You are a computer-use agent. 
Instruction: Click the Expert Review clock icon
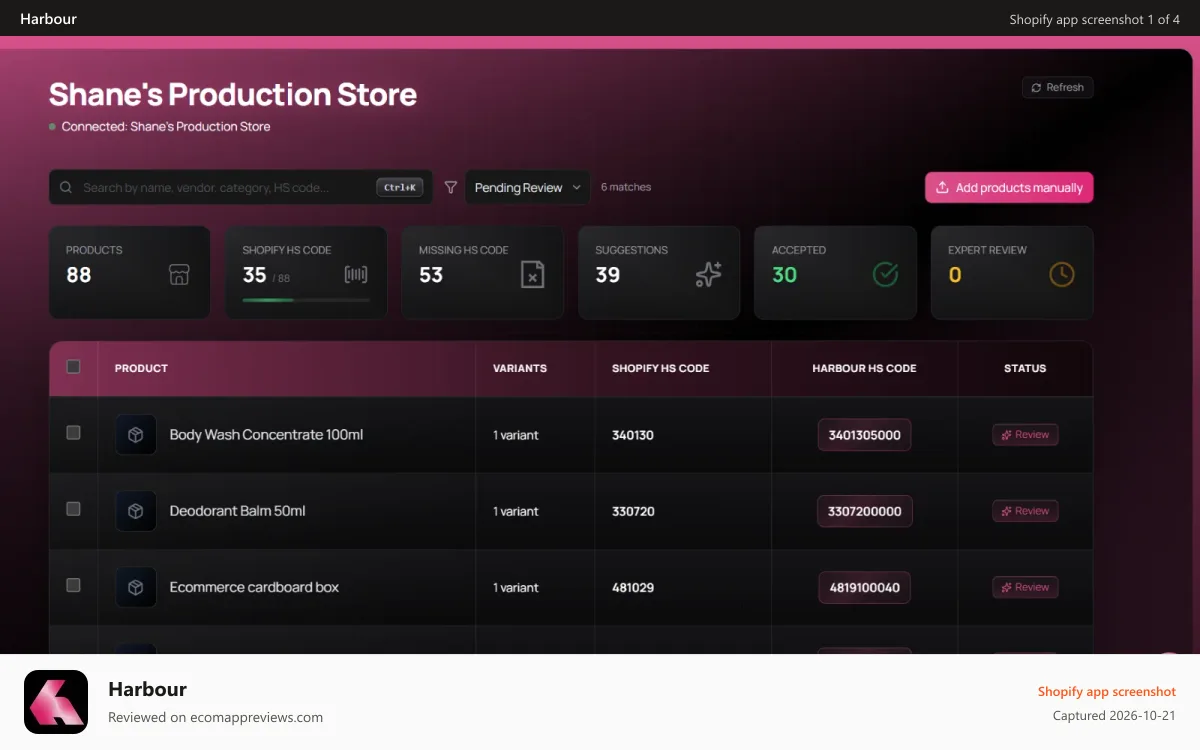(1062, 274)
